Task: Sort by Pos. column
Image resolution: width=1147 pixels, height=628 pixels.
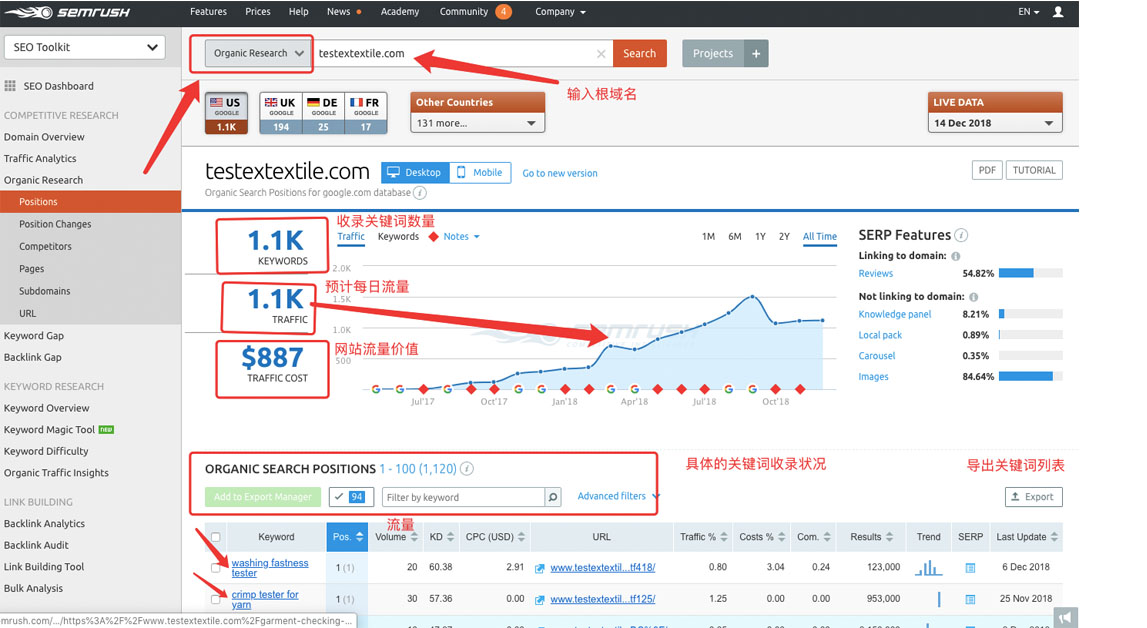Action: (347, 537)
